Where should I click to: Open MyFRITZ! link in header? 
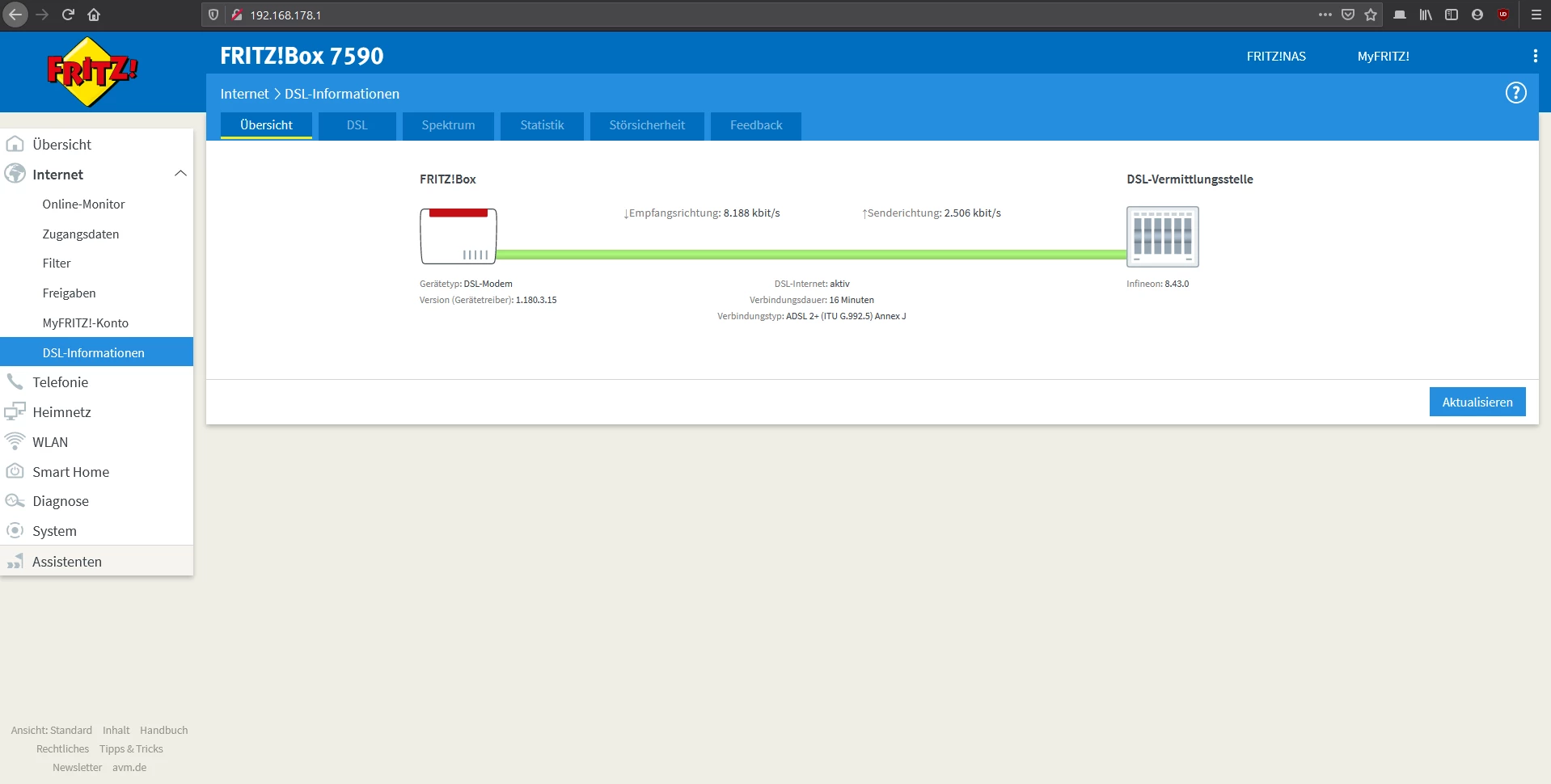1384,57
